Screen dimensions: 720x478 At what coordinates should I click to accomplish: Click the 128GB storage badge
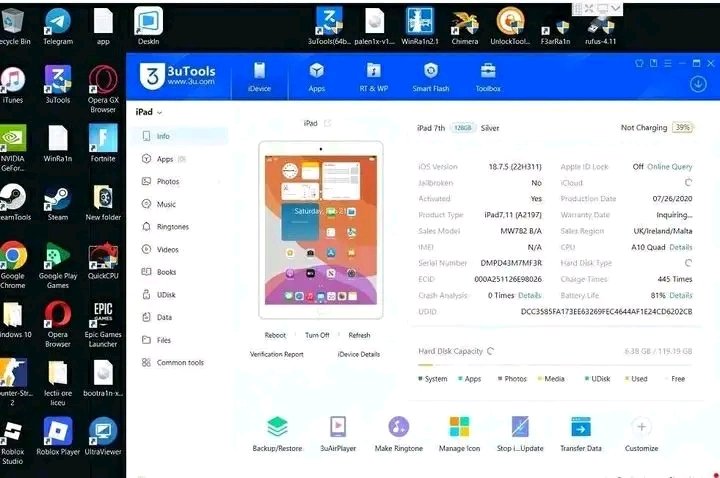(x=463, y=128)
